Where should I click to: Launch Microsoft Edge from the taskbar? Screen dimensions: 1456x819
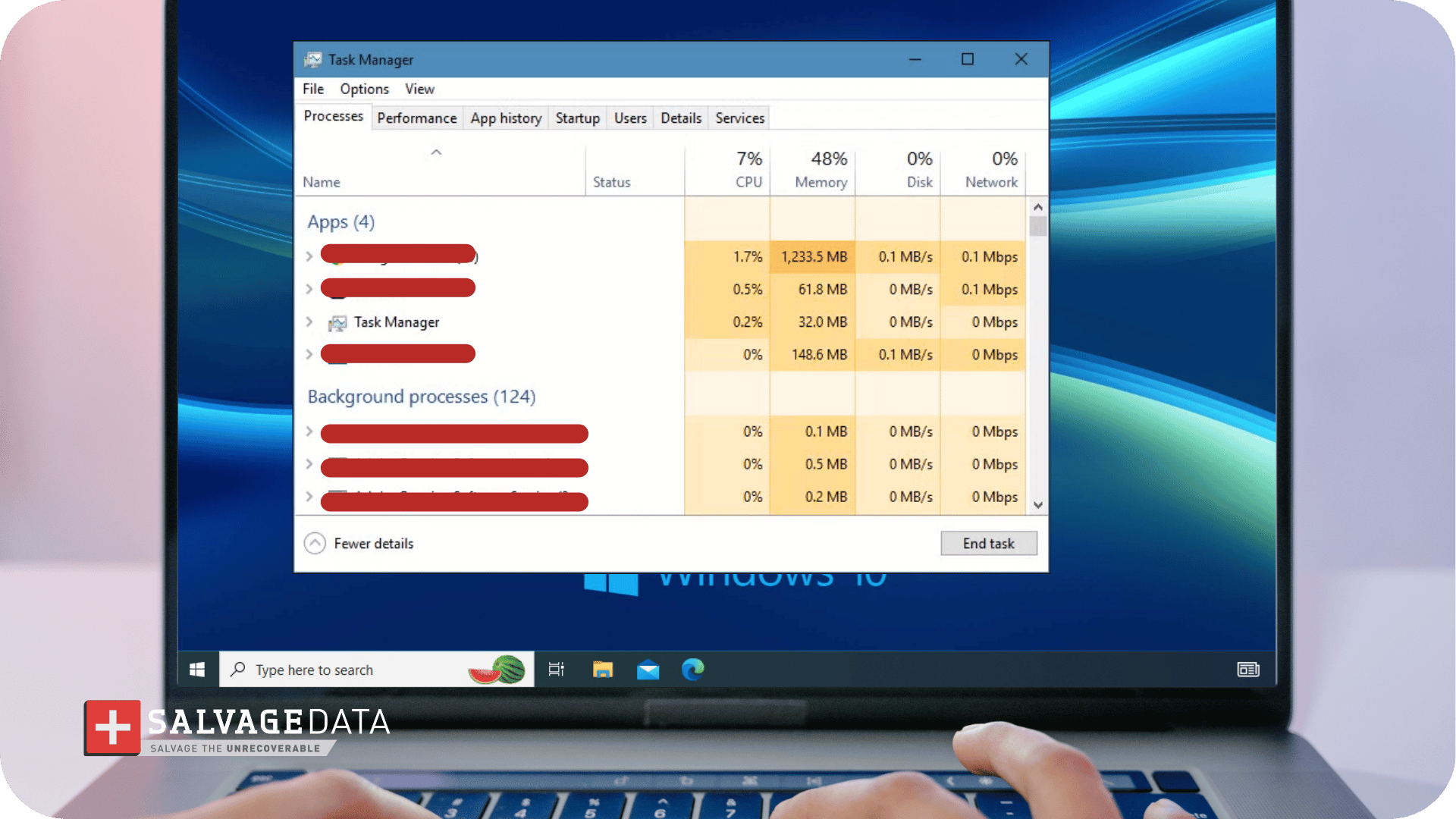click(x=692, y=670)
